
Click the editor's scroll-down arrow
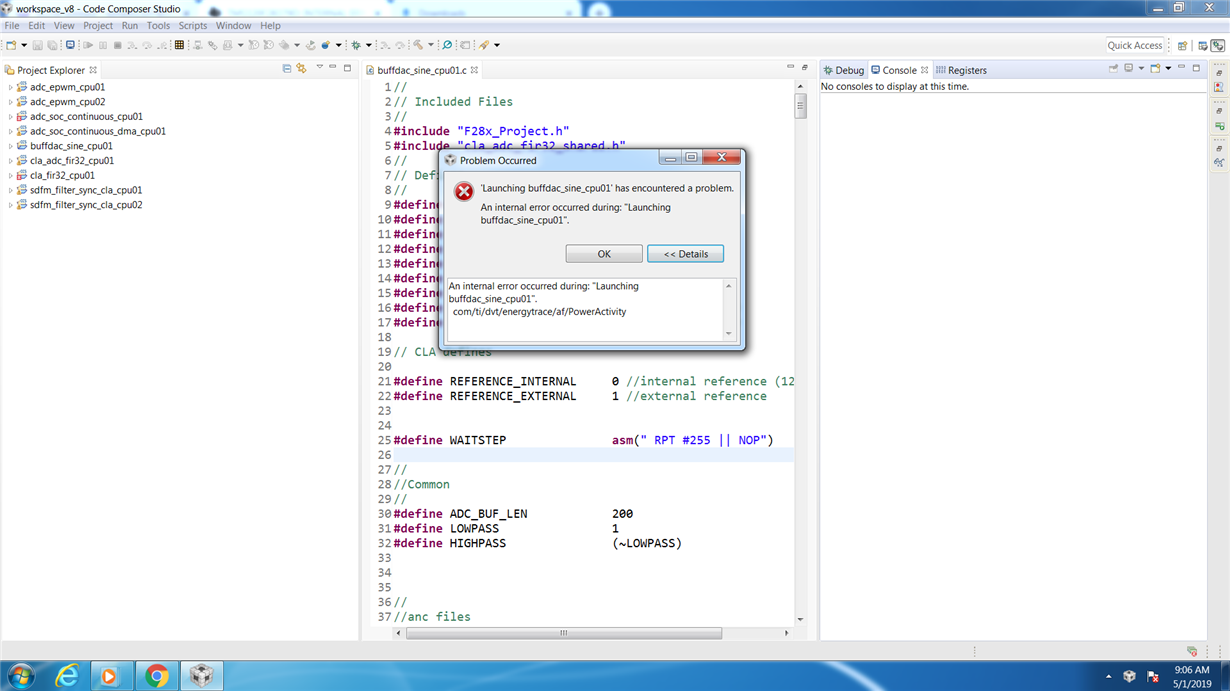(x=800, y=620)
